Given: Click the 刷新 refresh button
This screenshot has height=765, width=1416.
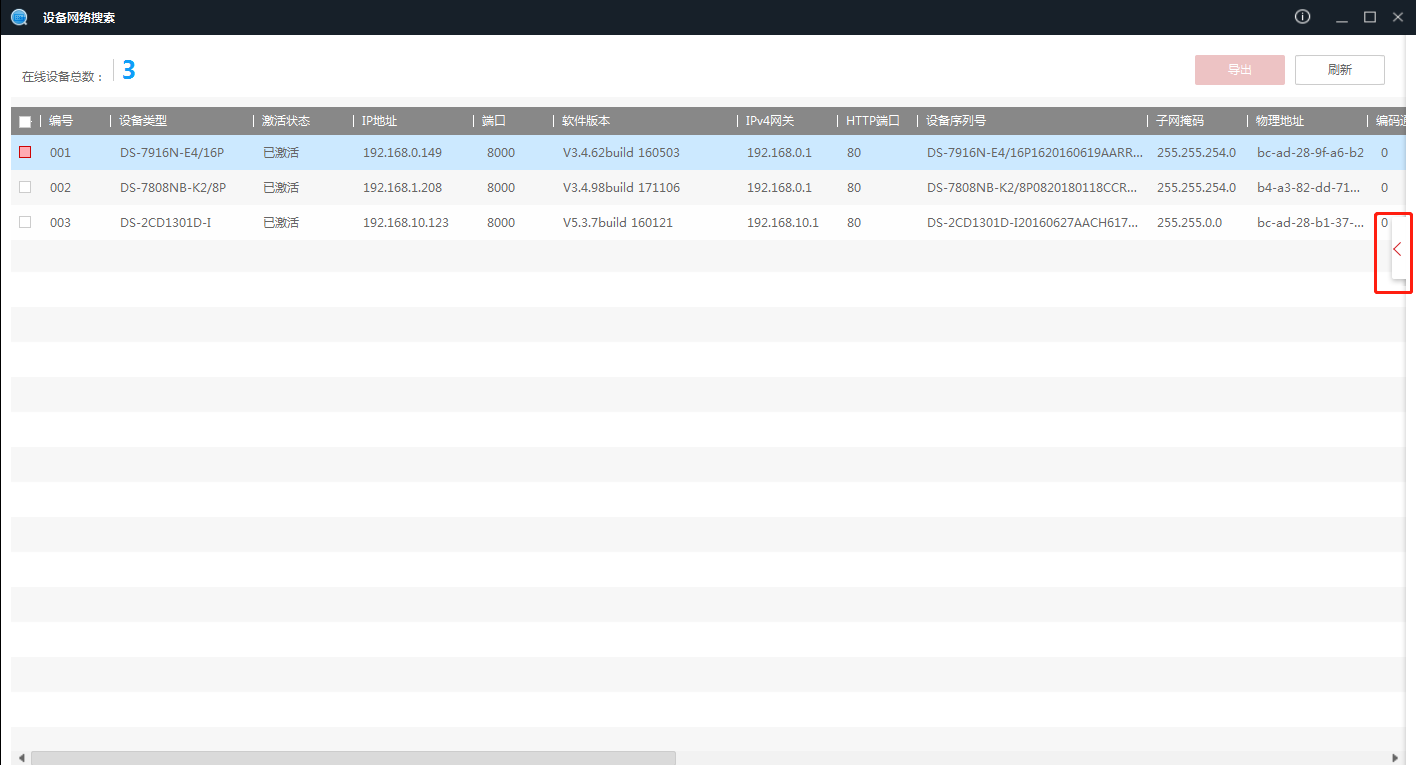Looking at the screenshot, I should point(1339,70).
